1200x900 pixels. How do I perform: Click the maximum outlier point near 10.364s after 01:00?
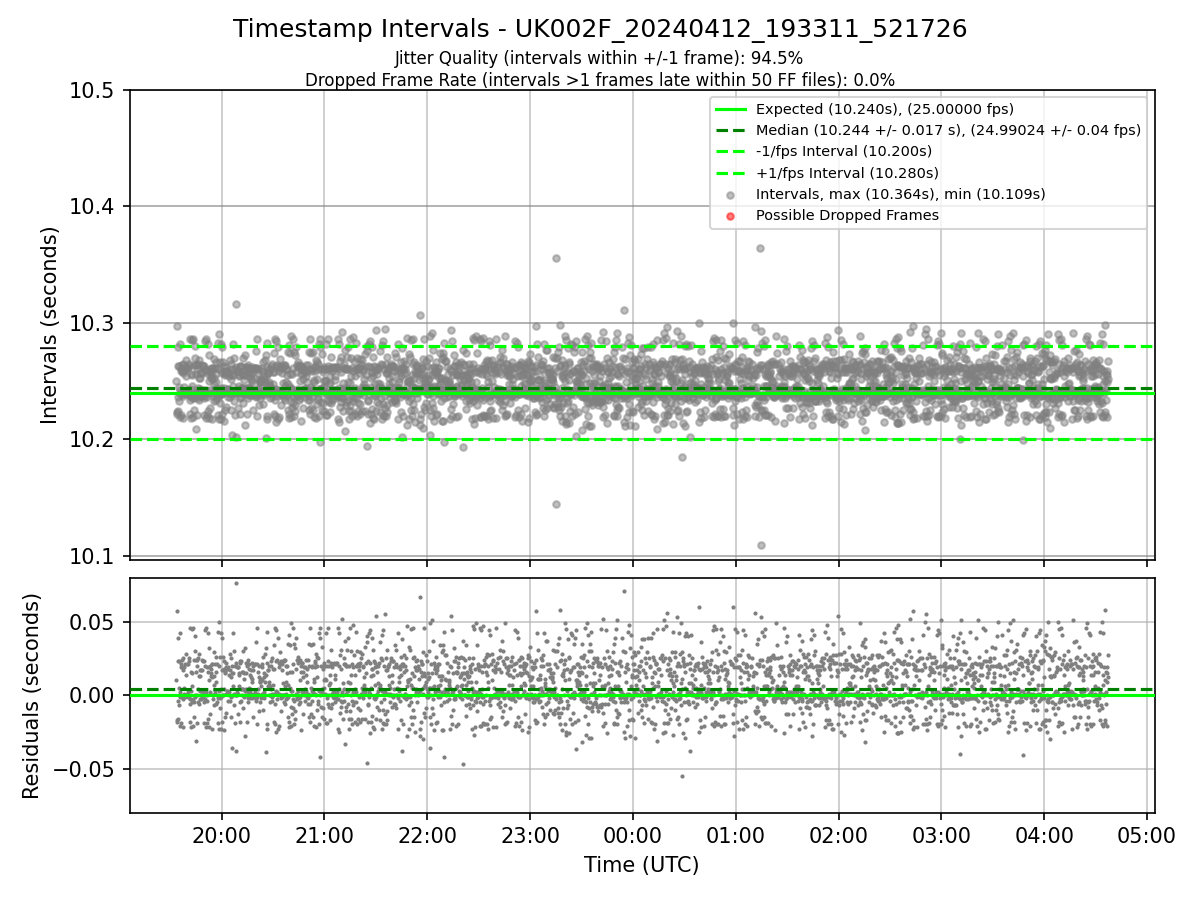click(760, 248)
